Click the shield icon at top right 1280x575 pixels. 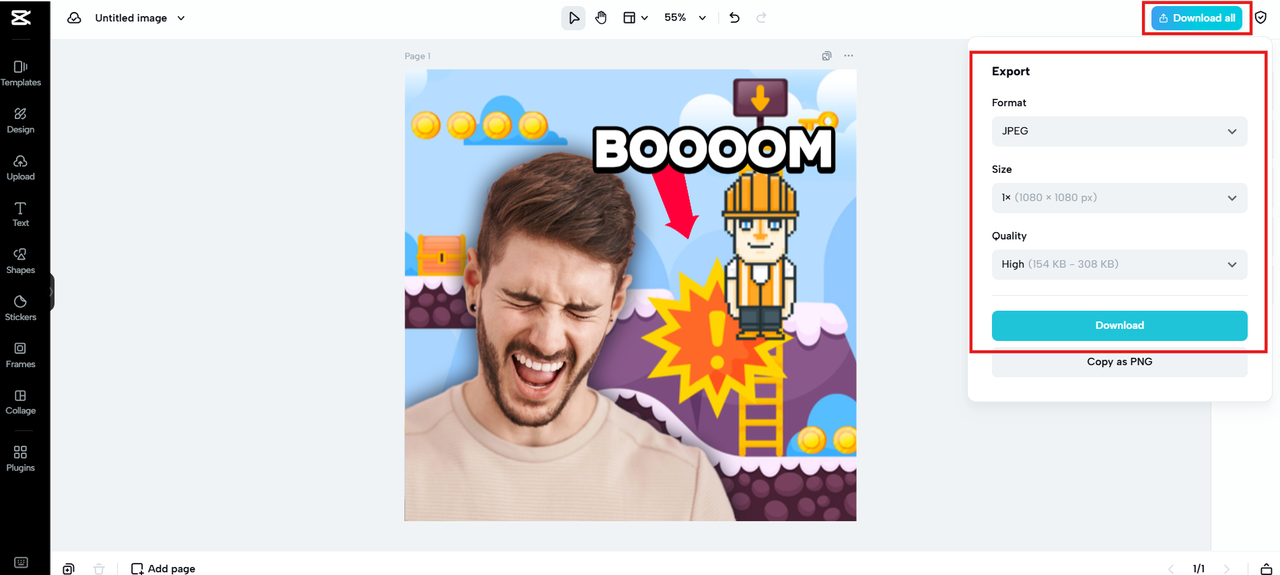point(1260,18)
